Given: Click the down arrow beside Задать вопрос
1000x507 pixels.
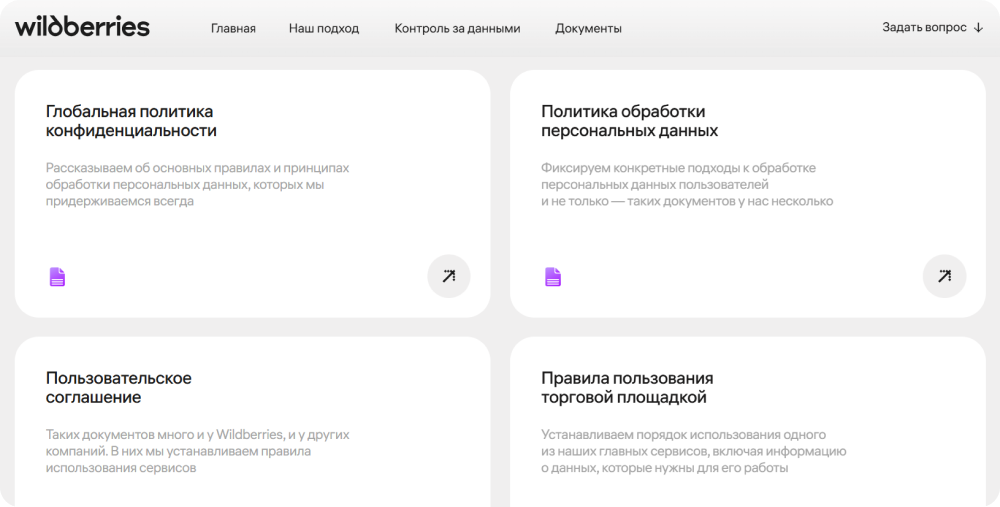Looking at the screenshot, I should point(978,28).
